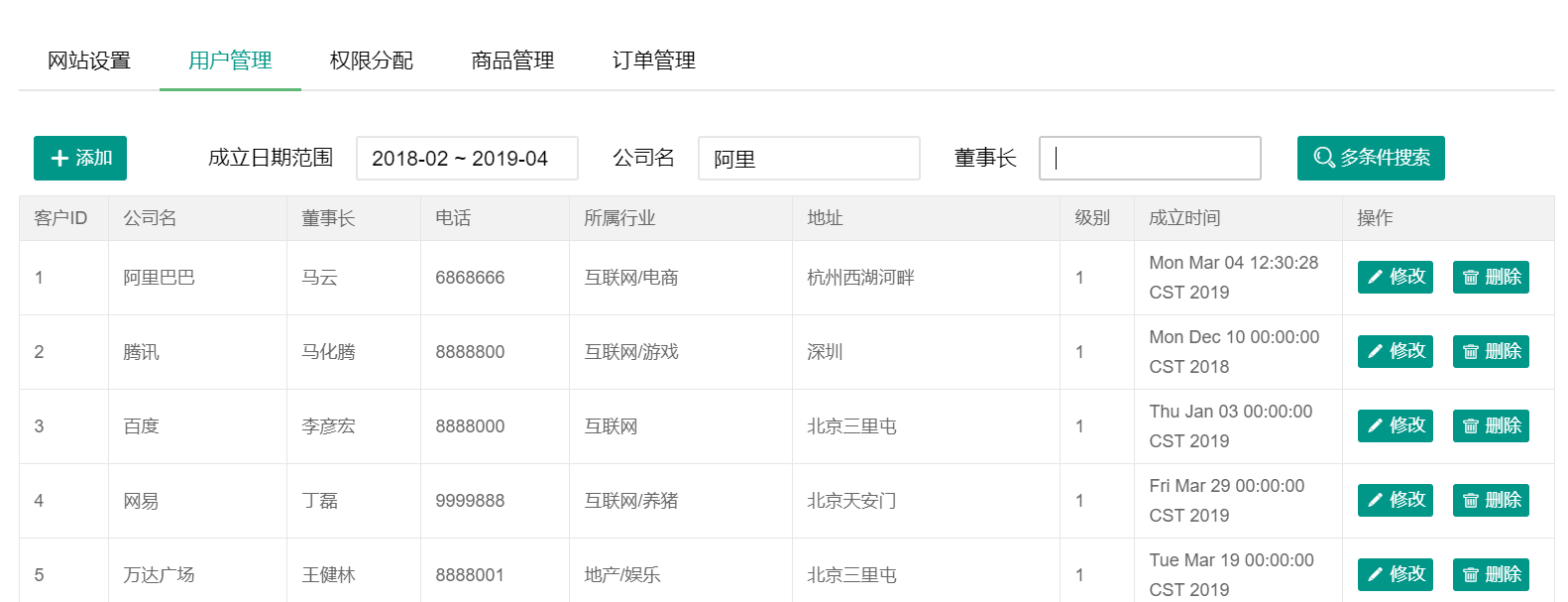Open the 网站设置 tab
1568x602 pixels.
click(89, 60)
